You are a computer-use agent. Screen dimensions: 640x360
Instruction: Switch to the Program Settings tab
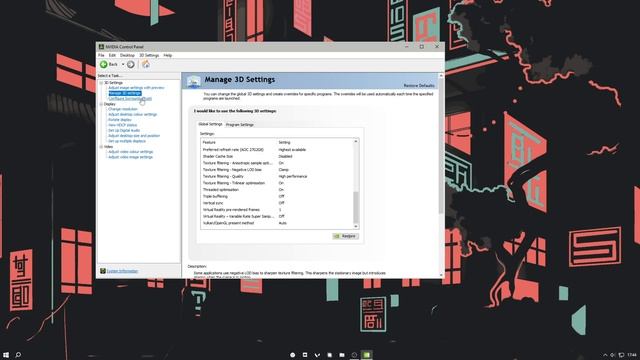pos(240,124)
